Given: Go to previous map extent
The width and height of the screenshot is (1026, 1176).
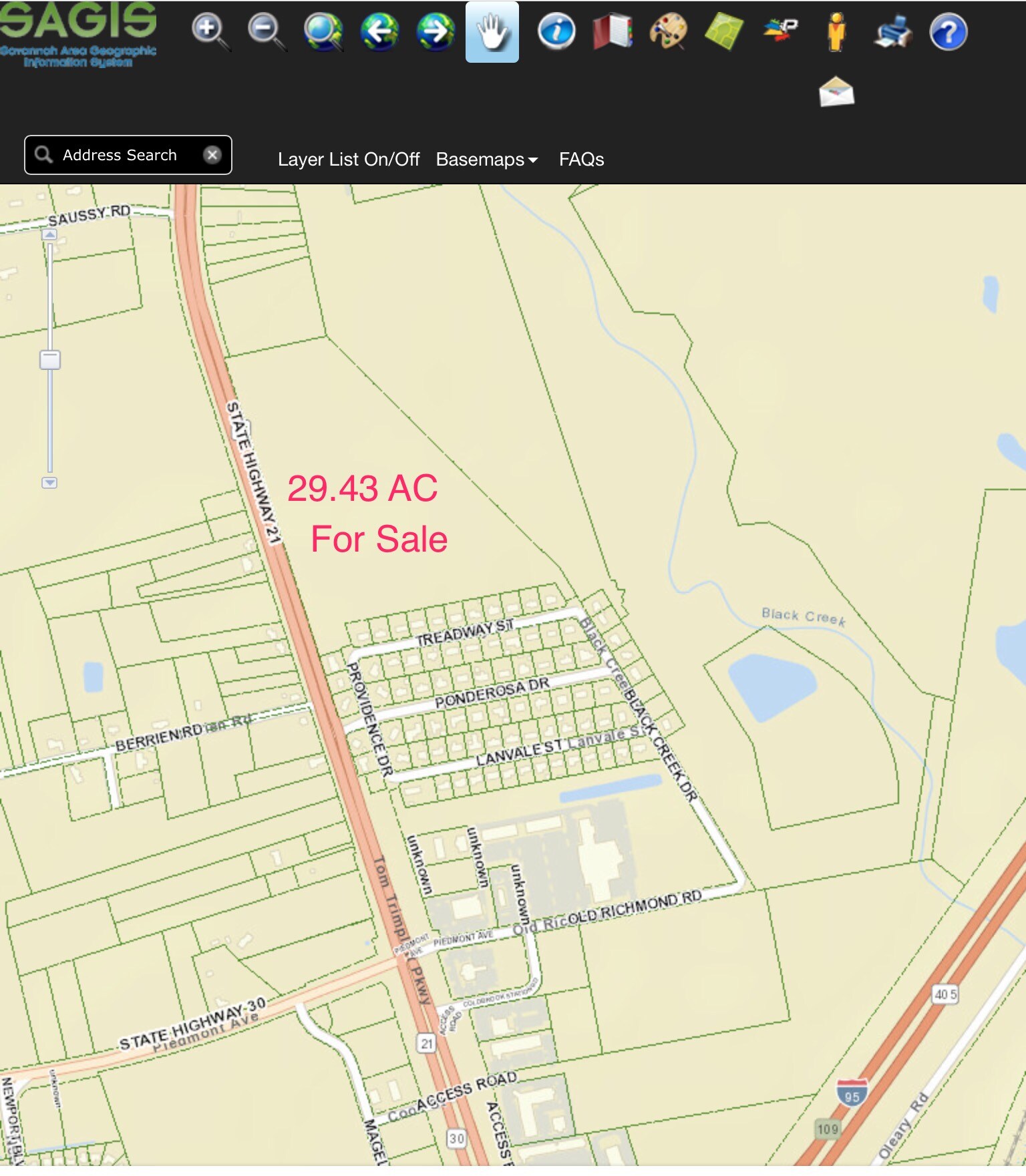Looking at the screenshot, I should [x=379, y=31].
